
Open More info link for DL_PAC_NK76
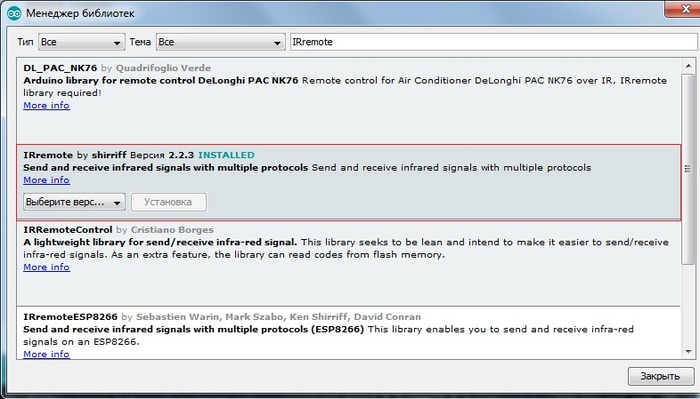tap(46, 105)
